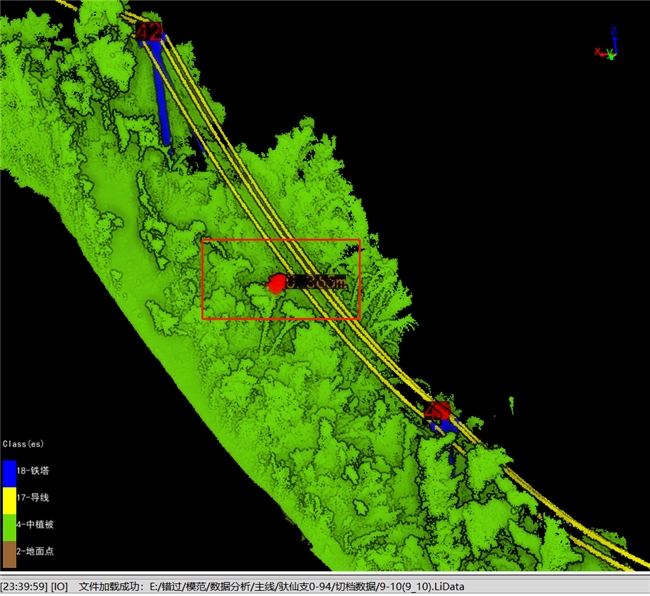The image size is (650, 596).
Task: Click the top edge of red selection rectangle
Action: tap(281, 240)
